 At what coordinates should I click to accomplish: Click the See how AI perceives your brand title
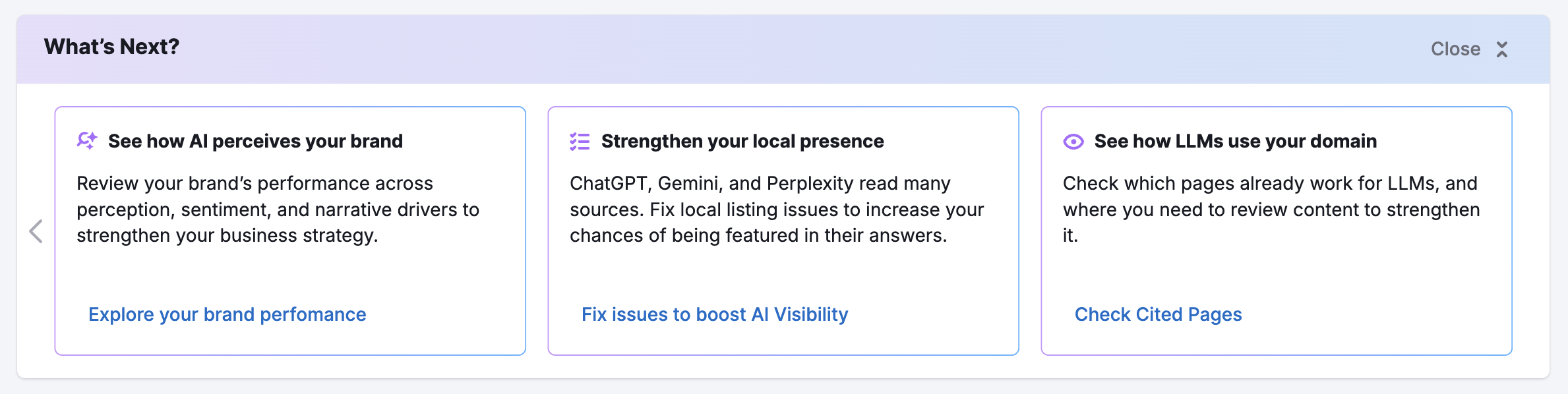tap(255, 142)
